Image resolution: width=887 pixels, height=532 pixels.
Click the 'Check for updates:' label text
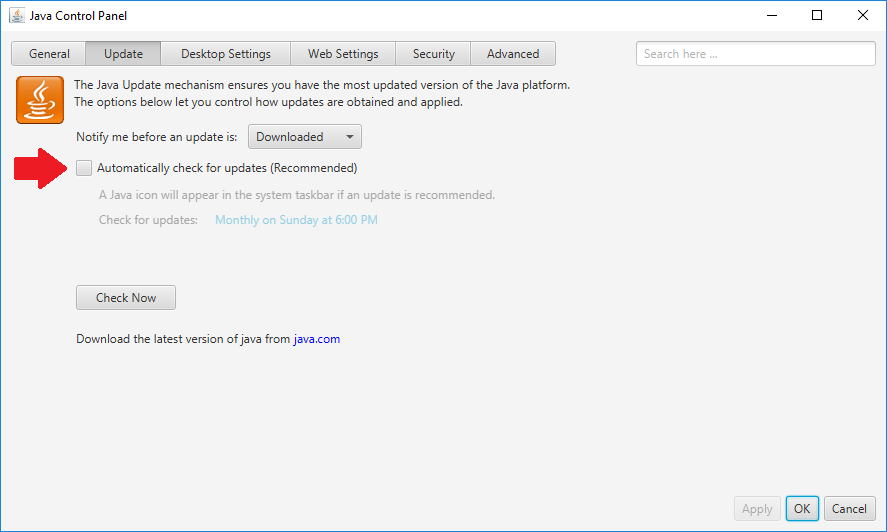pos(148,220)
